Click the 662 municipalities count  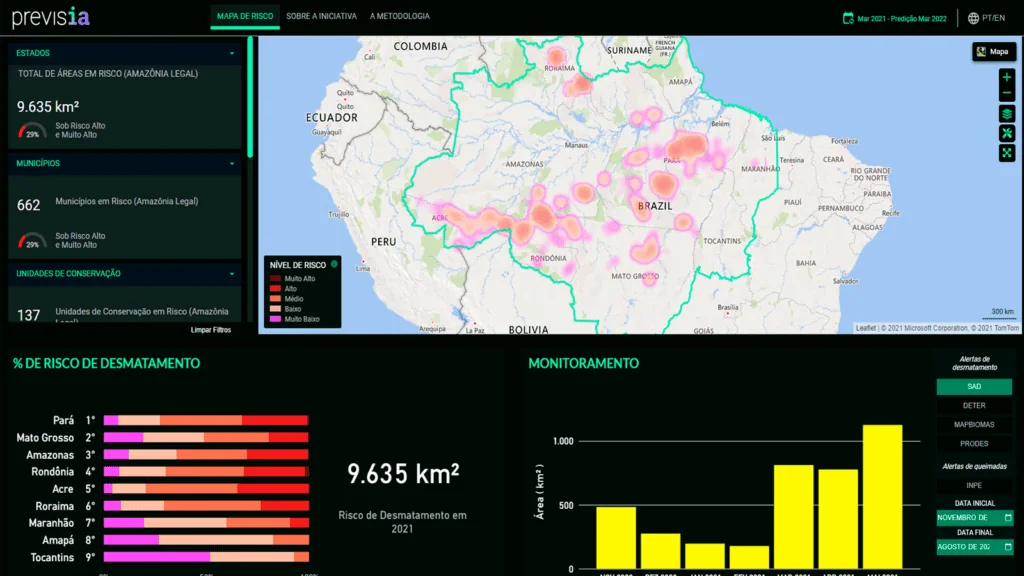click(29, 205)
